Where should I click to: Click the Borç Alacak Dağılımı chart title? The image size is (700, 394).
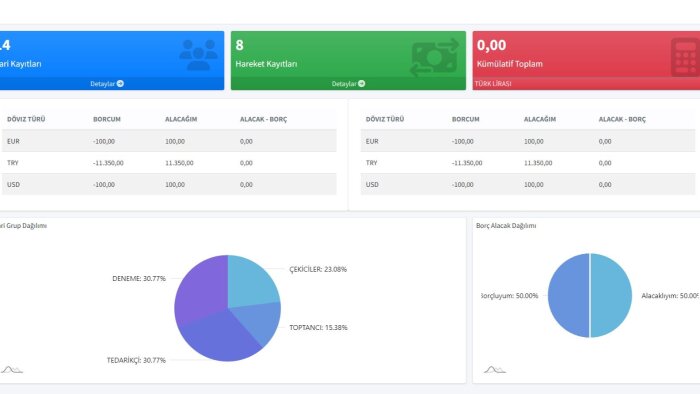click(506, 226)
